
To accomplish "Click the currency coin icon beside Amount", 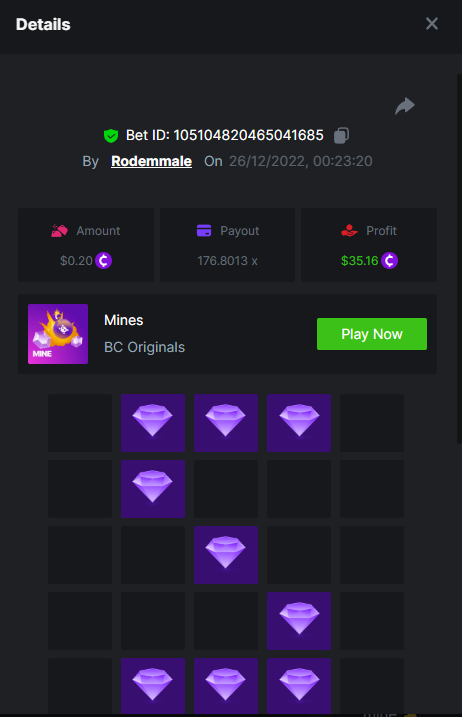I will coord(103,261).
